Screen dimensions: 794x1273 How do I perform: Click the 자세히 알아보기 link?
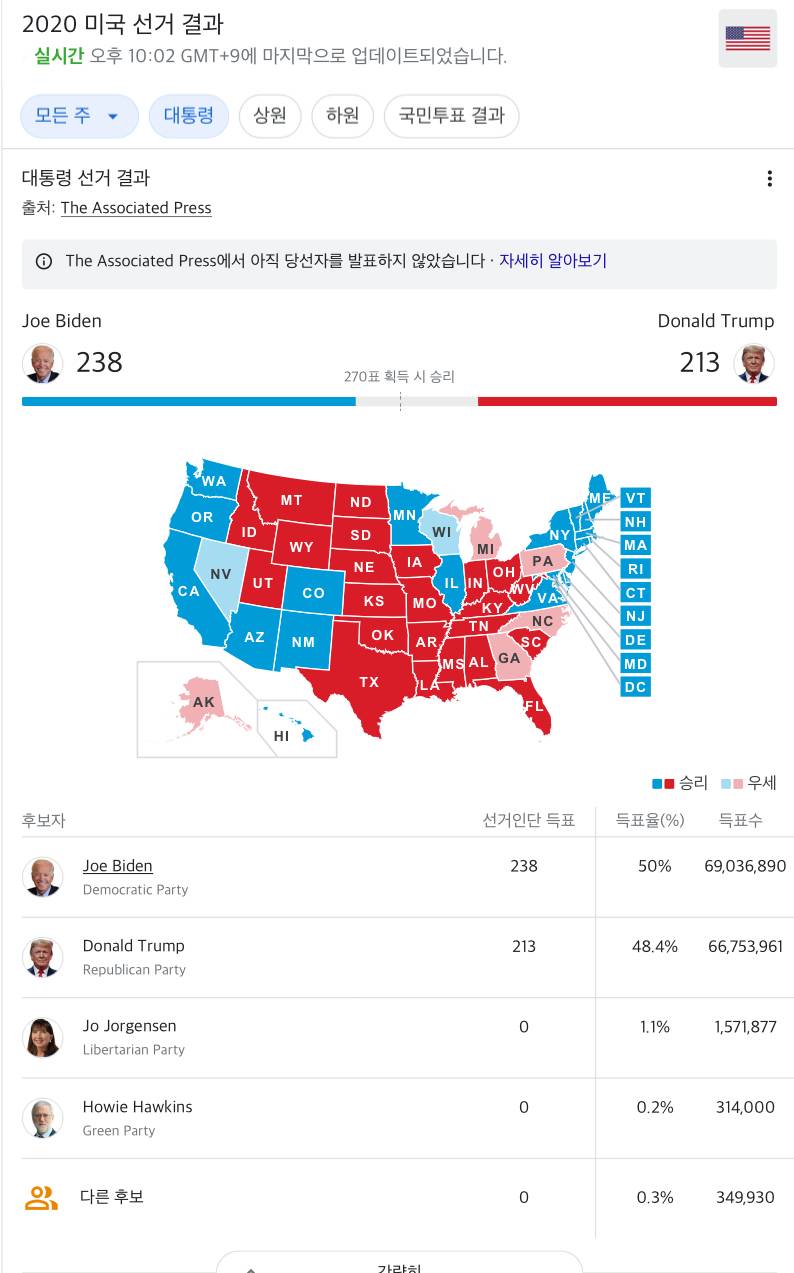553,261
